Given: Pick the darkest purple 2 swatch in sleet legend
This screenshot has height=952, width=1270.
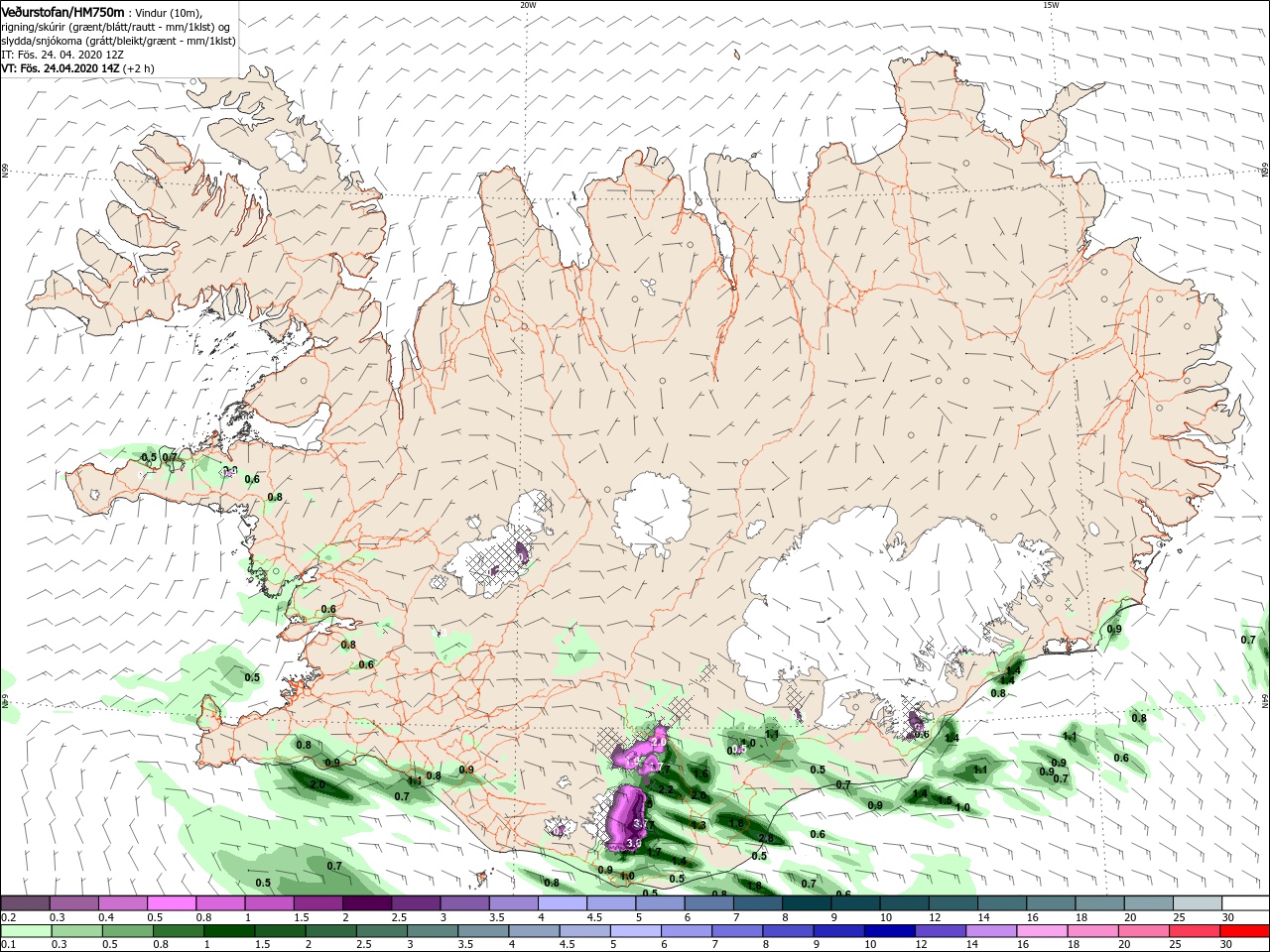Looking at the screenshot, I should 367,902.
